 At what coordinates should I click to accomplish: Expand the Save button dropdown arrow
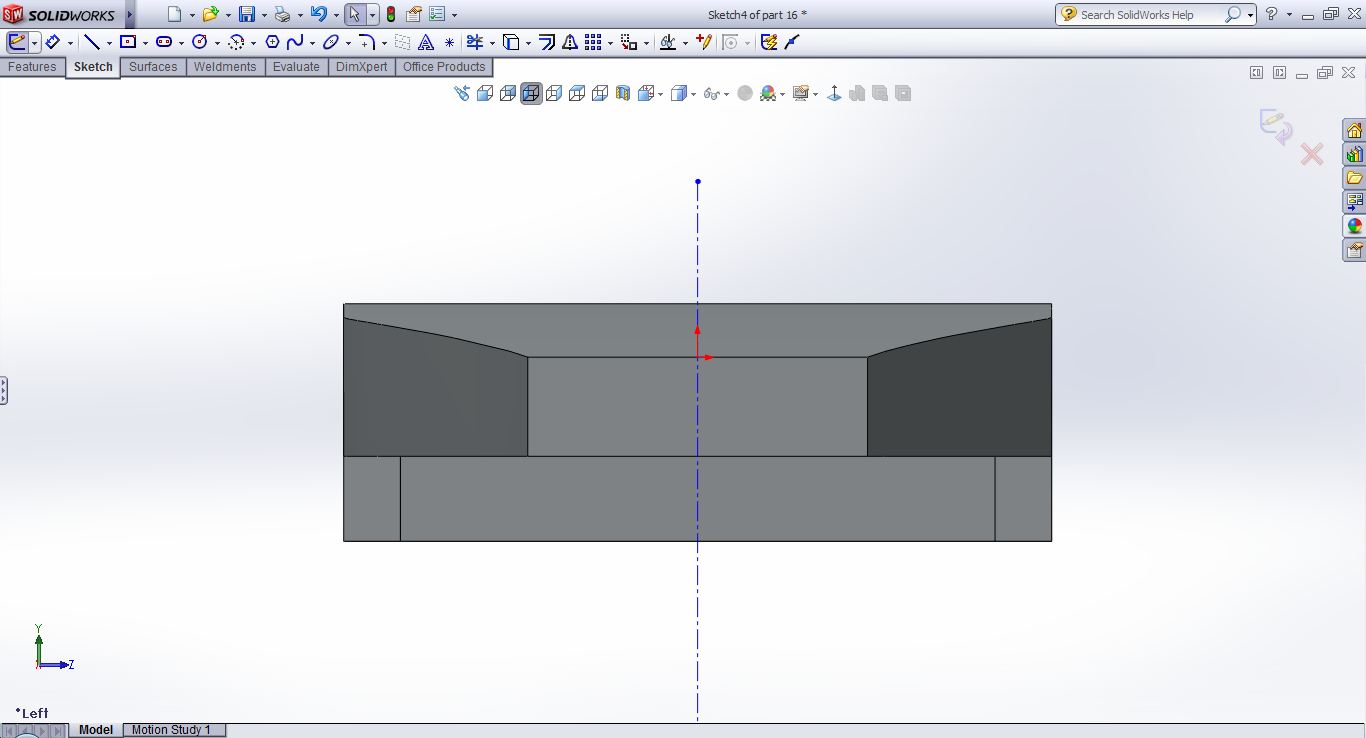pos(264,16)
